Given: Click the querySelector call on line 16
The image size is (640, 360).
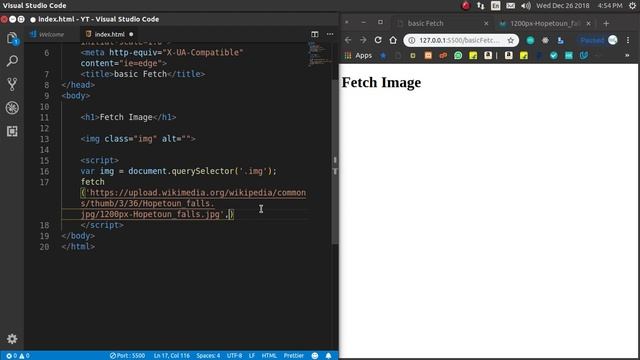Looking at the screenshot, I should pyautogui.click(x=202, y=171).
